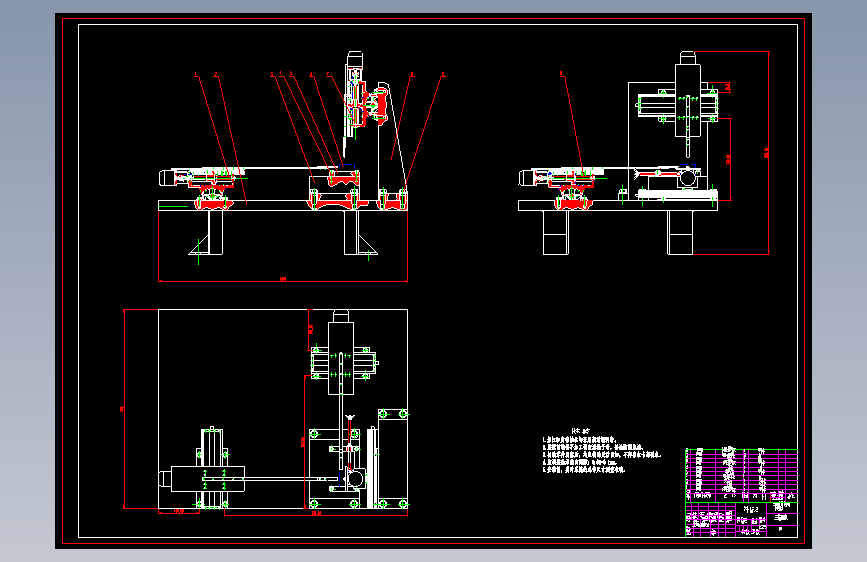Select the vertical spindle head in the front view
The image size is (867, 562).
[355, 94]
